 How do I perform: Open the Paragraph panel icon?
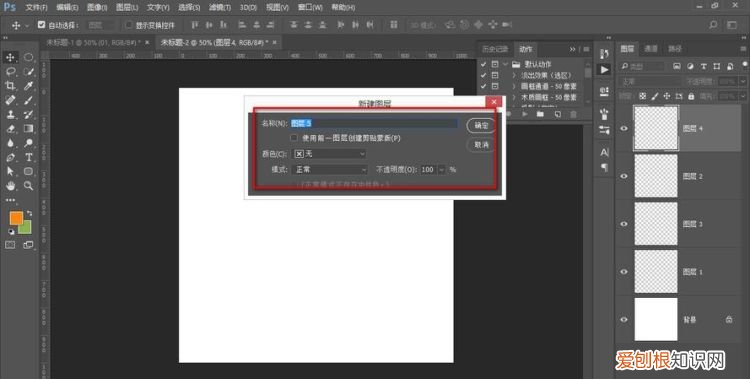click(604, 167)
